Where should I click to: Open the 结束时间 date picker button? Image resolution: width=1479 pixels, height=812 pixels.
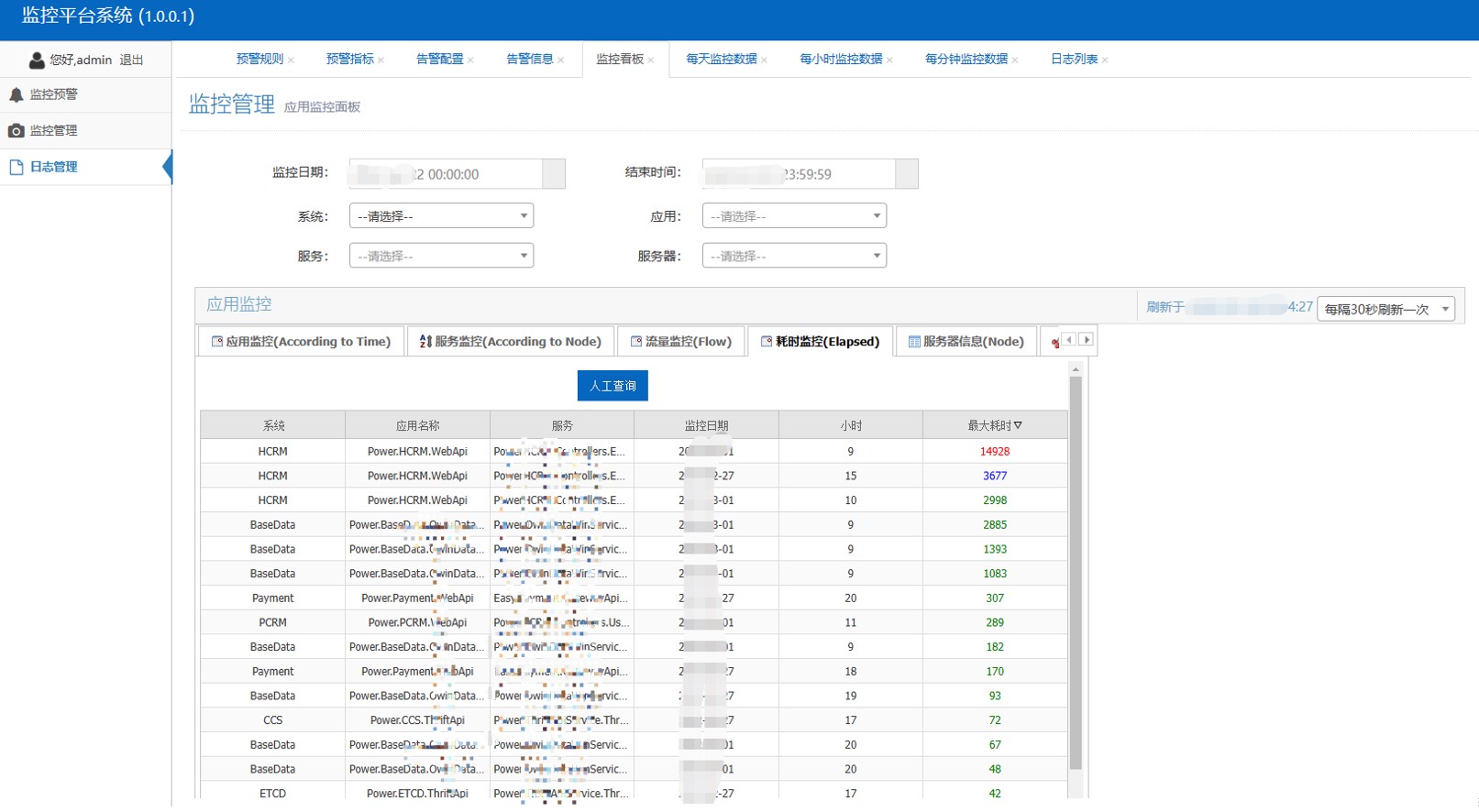[x=906, y=174]
